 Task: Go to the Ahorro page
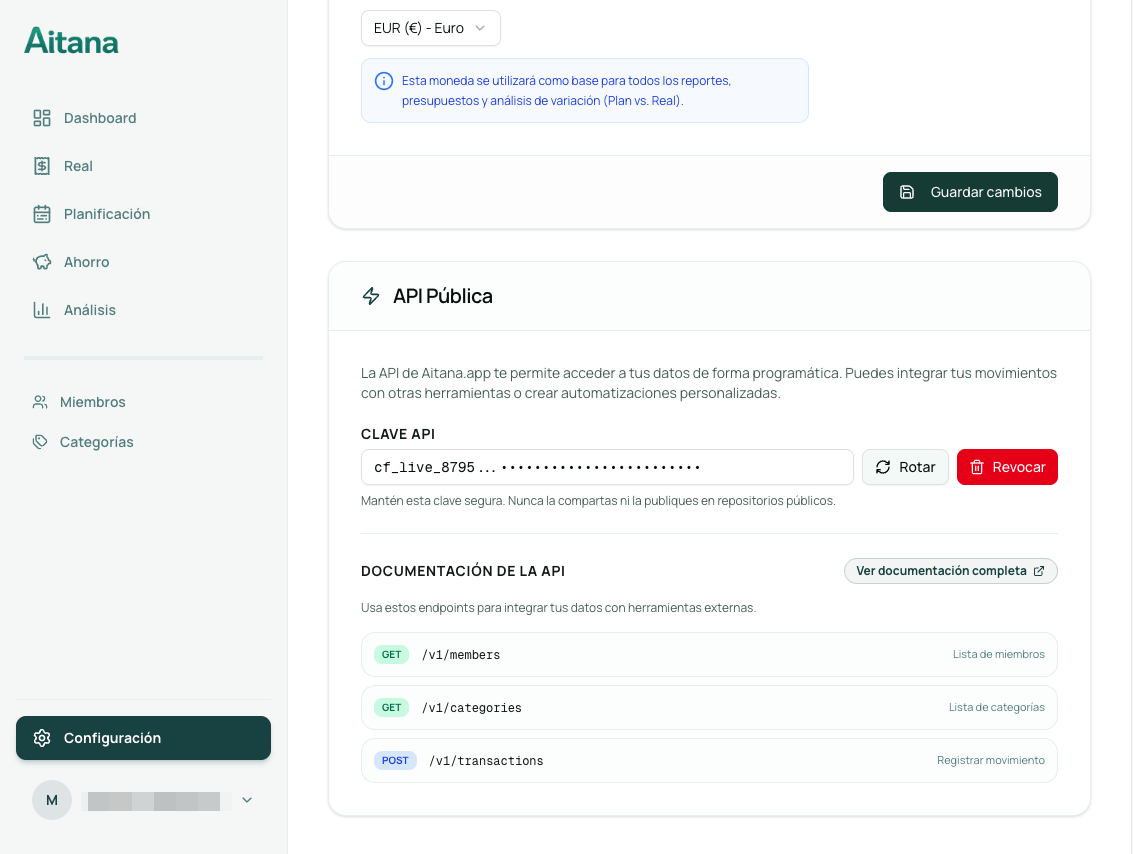click(x=86, y=262)
